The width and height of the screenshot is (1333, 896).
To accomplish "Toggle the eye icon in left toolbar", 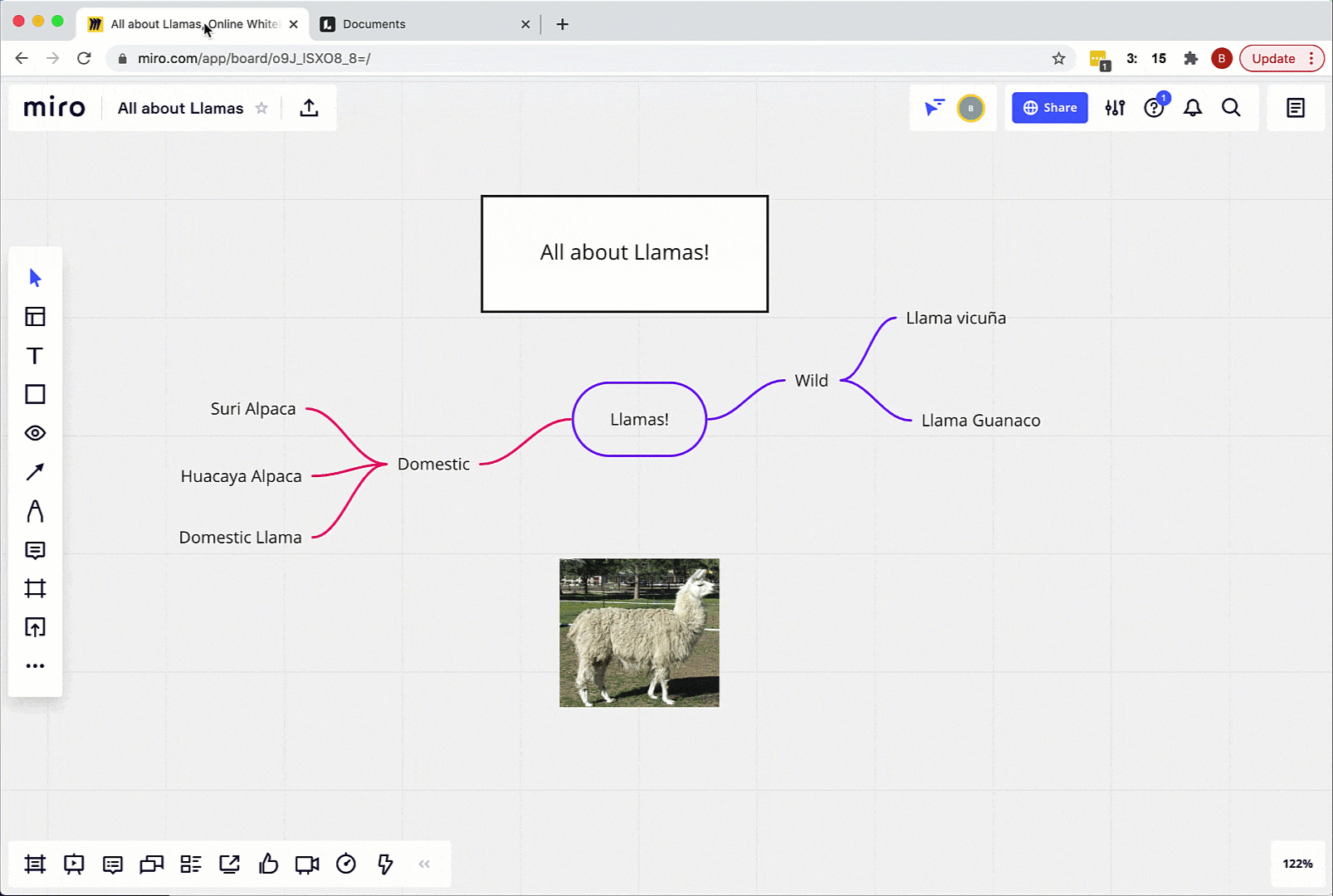I will [35, 433].
